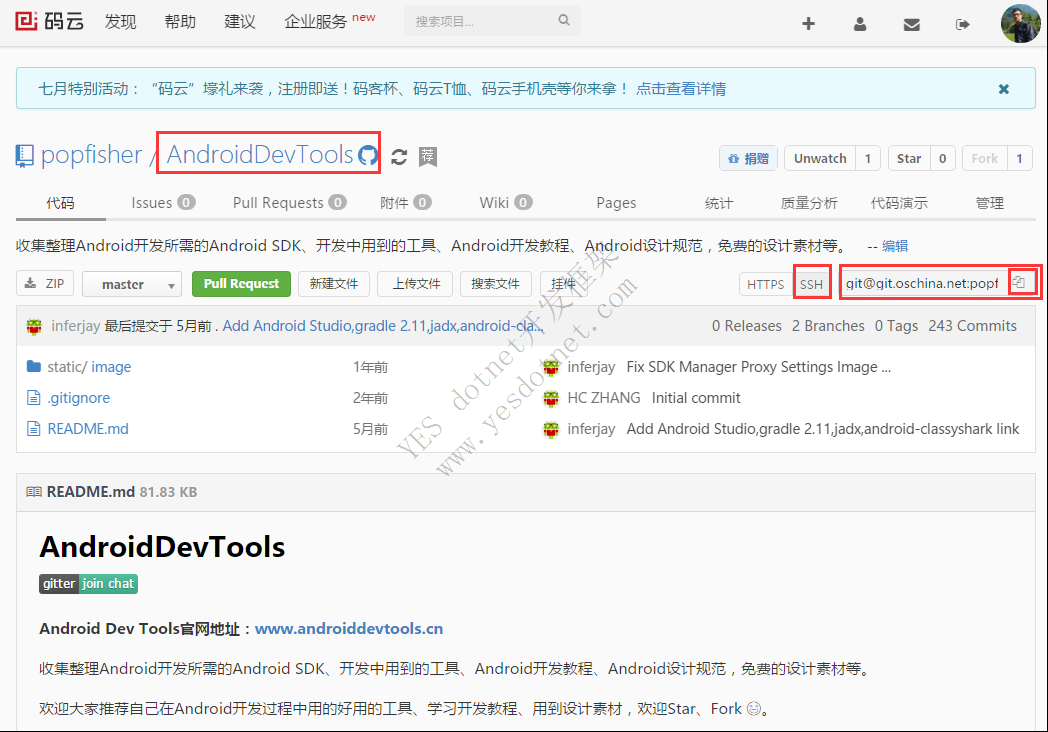
Task: Click the 上传文件 button
Action: (x=416, y=283)
